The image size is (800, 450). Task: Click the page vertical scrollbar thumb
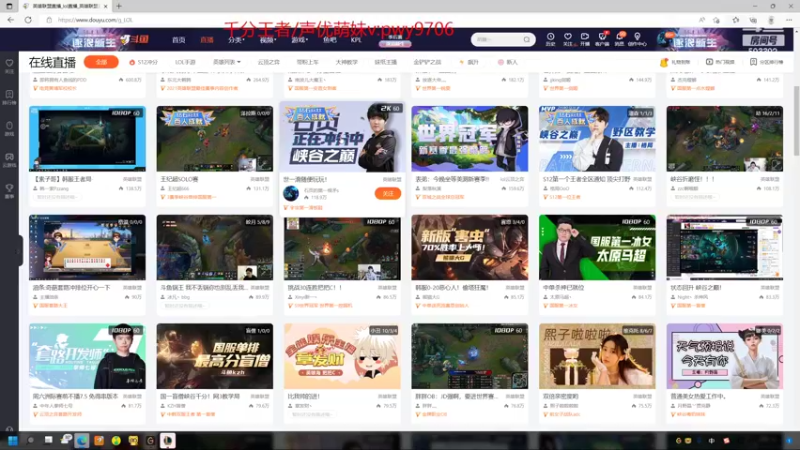(796, 121)
